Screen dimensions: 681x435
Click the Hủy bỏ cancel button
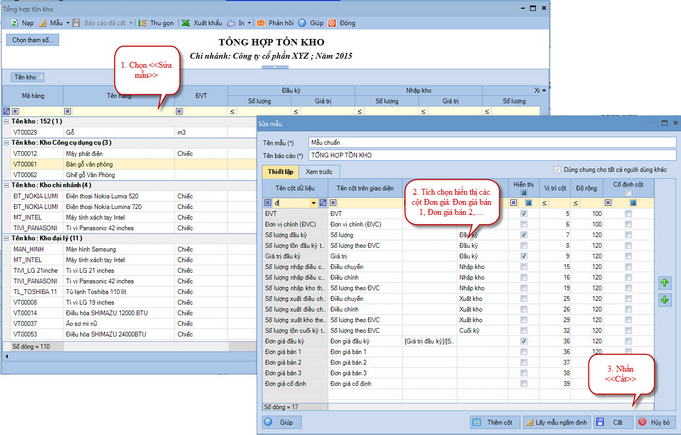pos(655,422)
